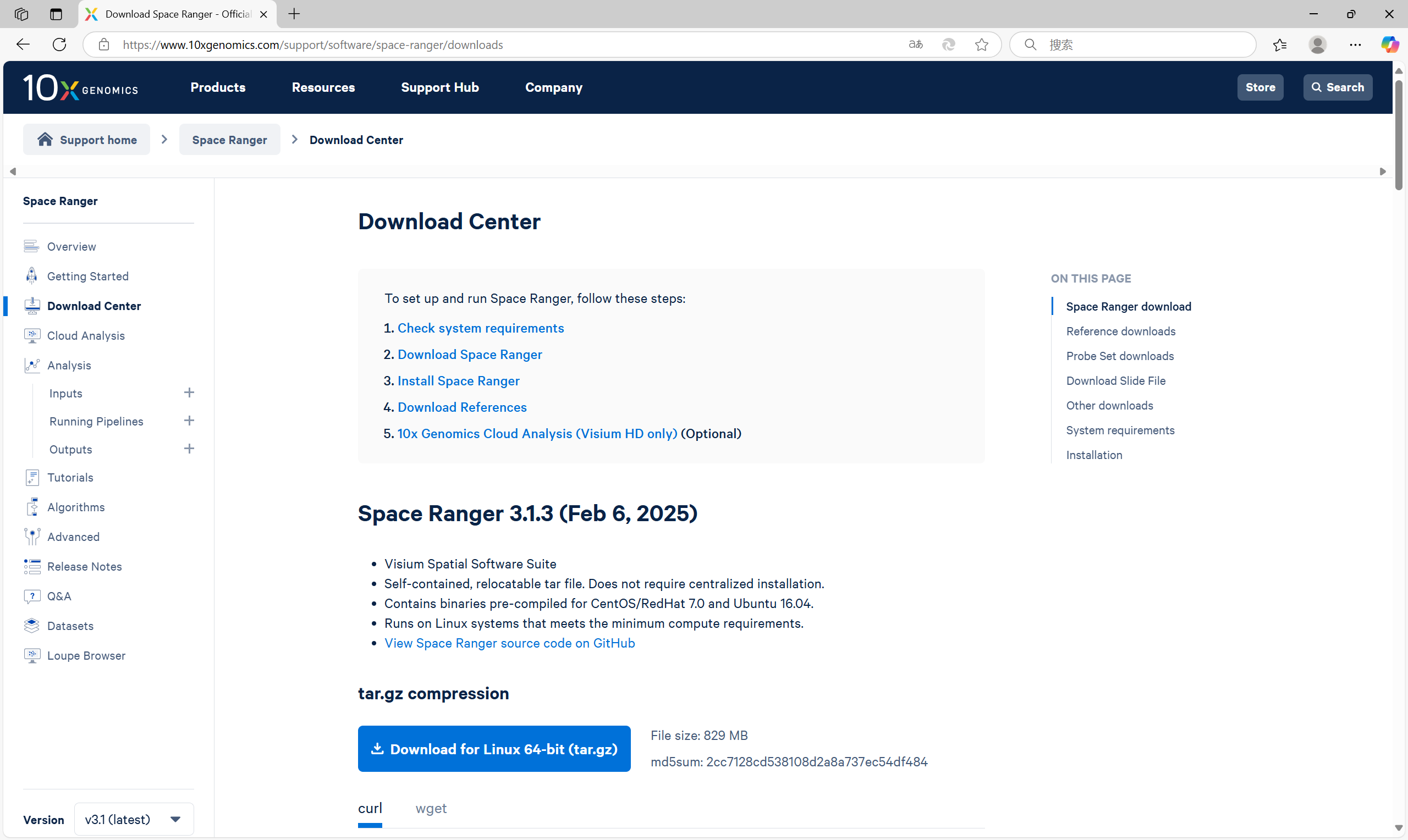Open Check system requirements link
Image resolution: width=1408 pixels, height=840 pixels.
click(x=481, y=328)
